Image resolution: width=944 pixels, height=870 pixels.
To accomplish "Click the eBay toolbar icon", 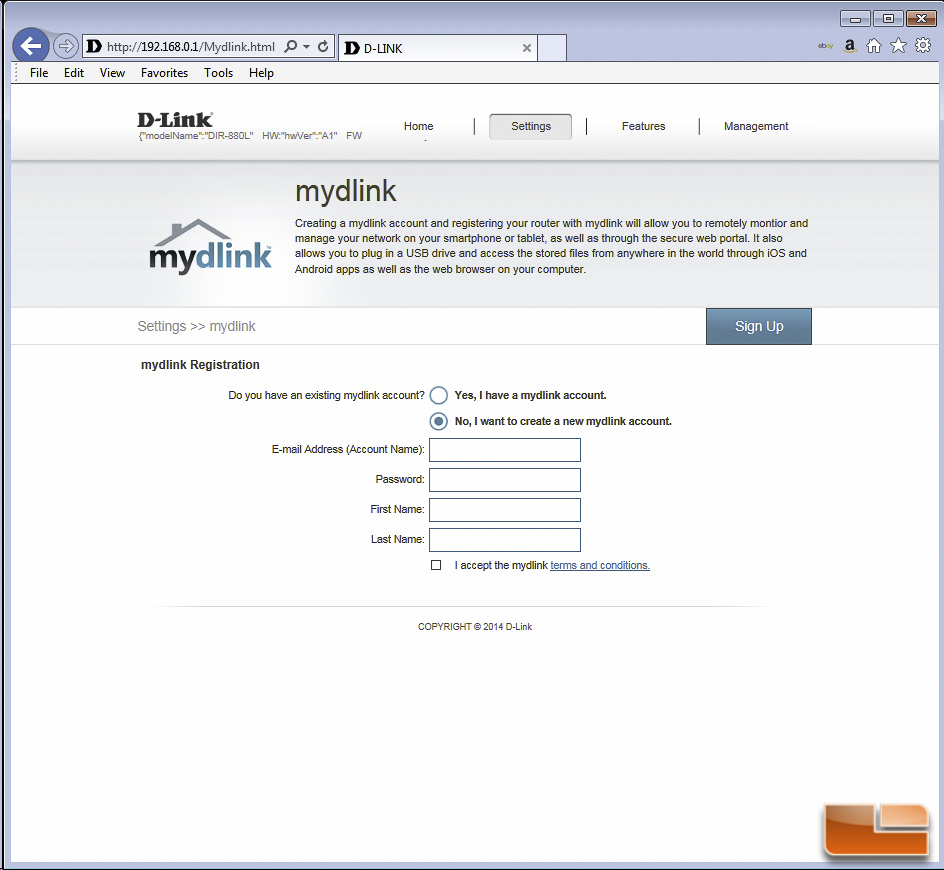I will (x=825, y=46).
